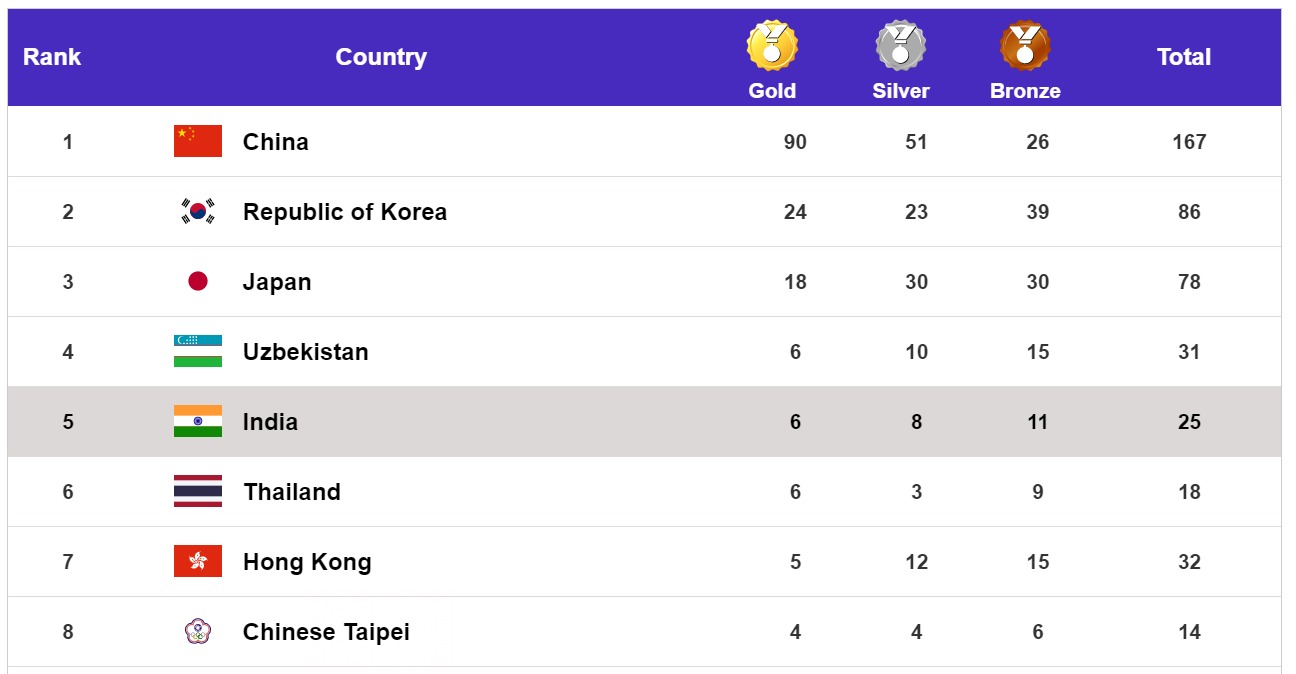Click the Thailand flag icon
This screenshot has height=674, width=1296.
[x=198, y=492]
